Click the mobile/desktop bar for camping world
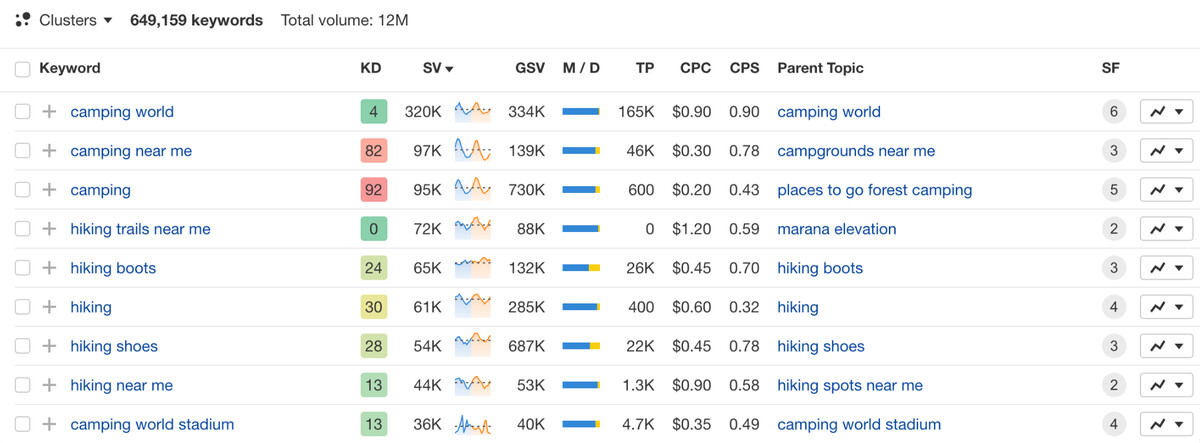 coord(581,112)
